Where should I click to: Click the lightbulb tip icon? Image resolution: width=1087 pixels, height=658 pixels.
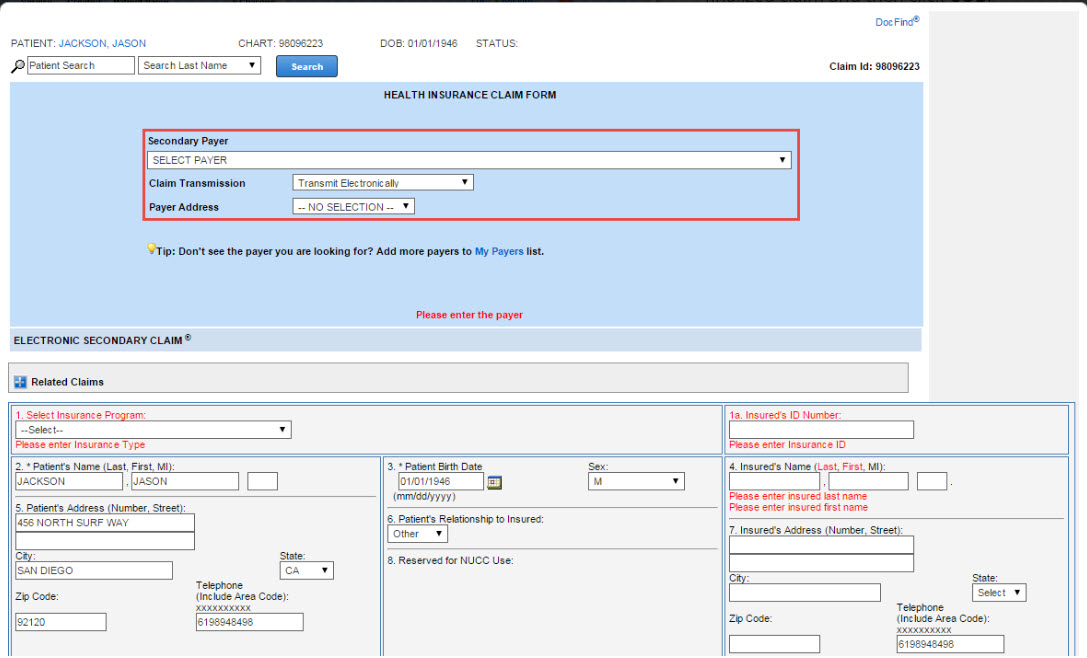point(152,249)
